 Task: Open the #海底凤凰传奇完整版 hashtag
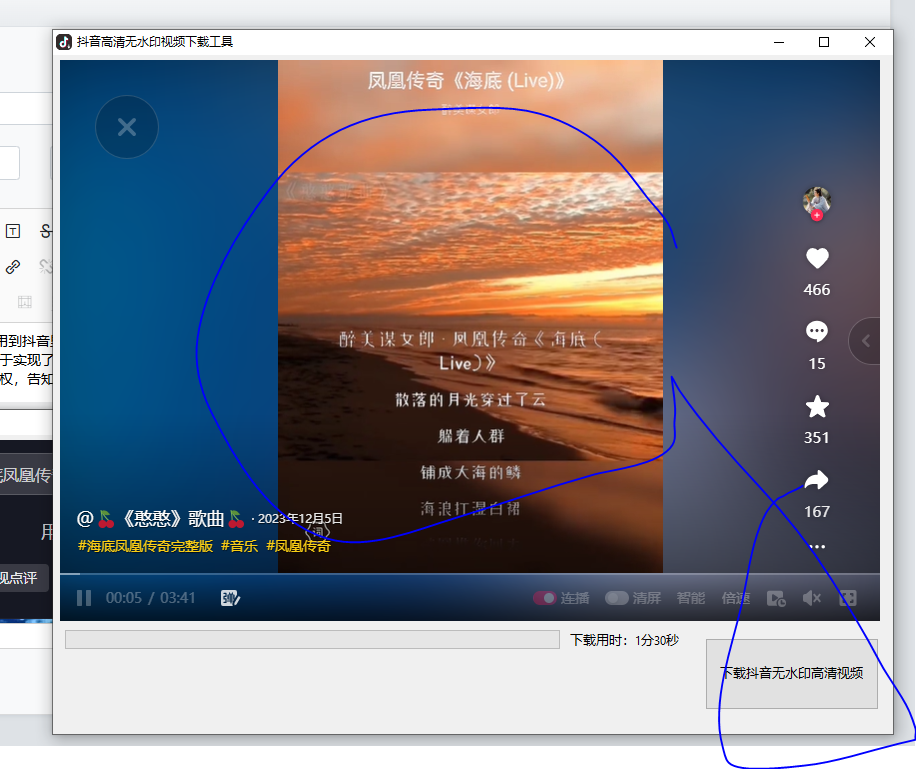pos(145,546)
